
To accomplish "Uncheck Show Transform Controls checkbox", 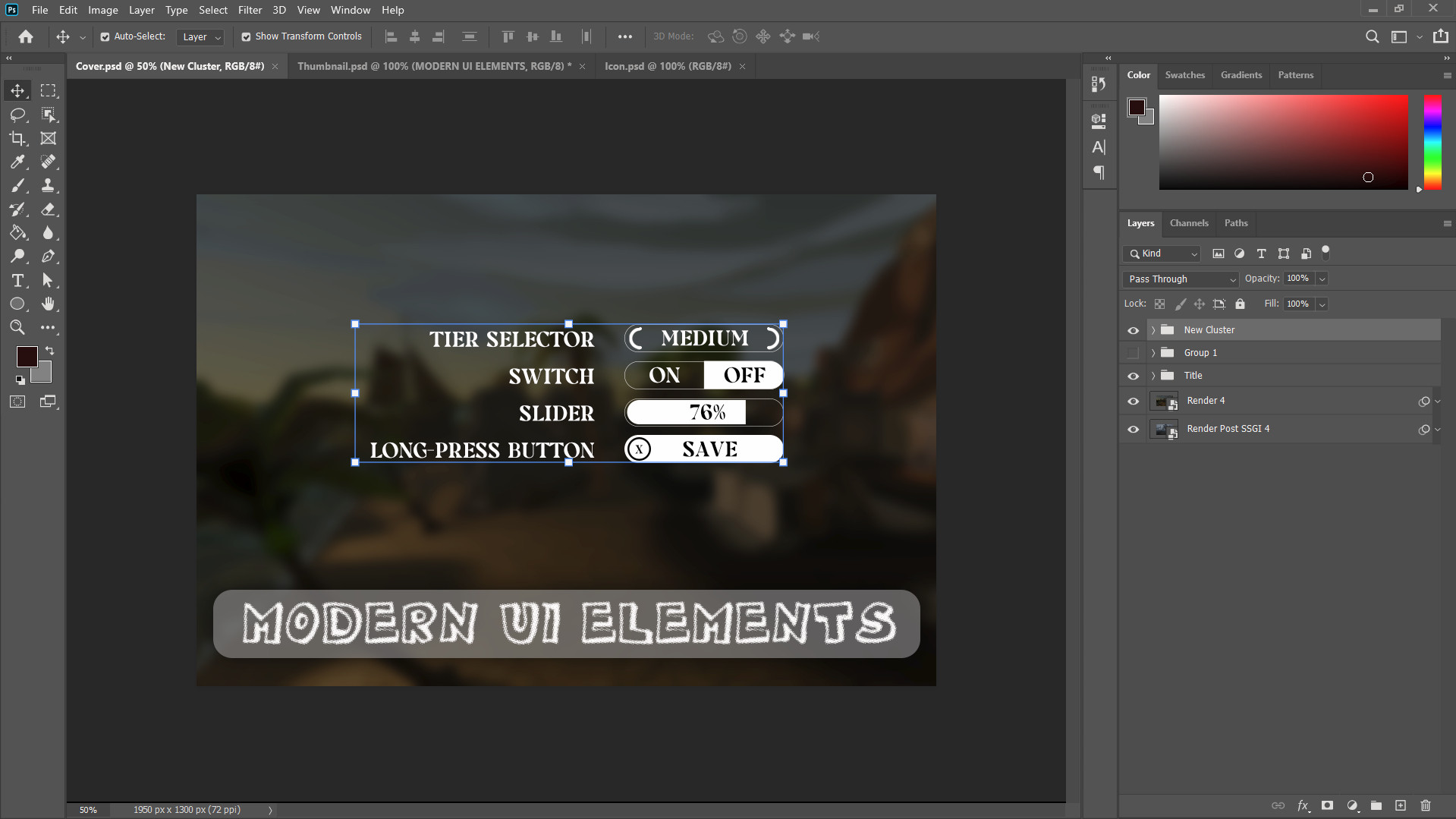I will click(246, 36).
